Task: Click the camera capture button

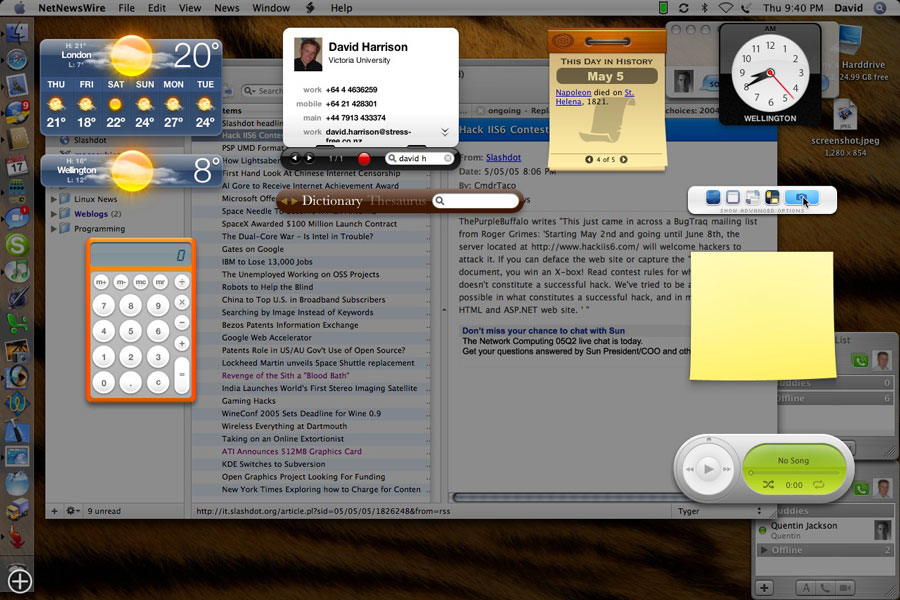Action: (801, 198)
